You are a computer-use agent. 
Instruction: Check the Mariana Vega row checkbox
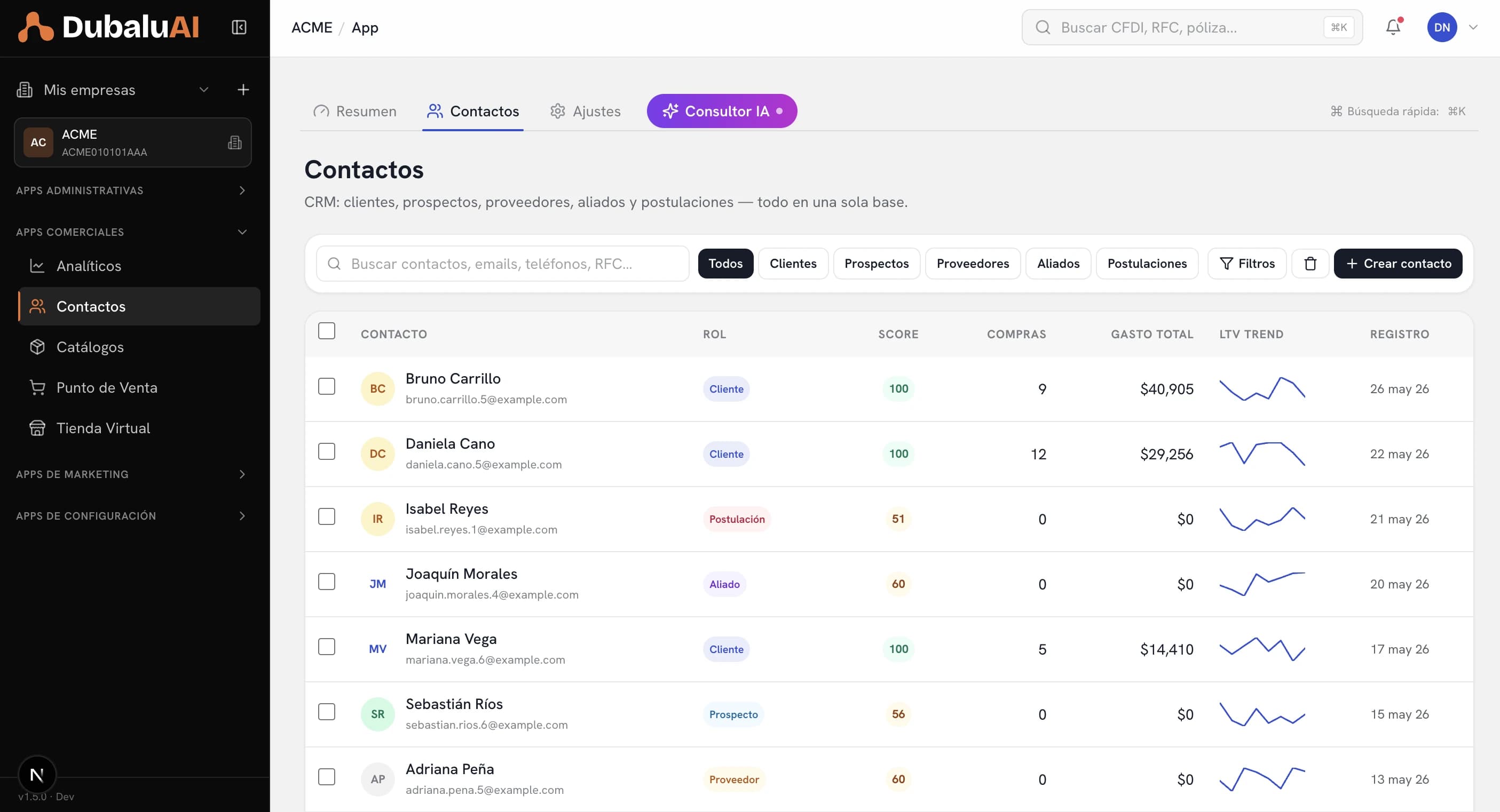tap(327, 647)
